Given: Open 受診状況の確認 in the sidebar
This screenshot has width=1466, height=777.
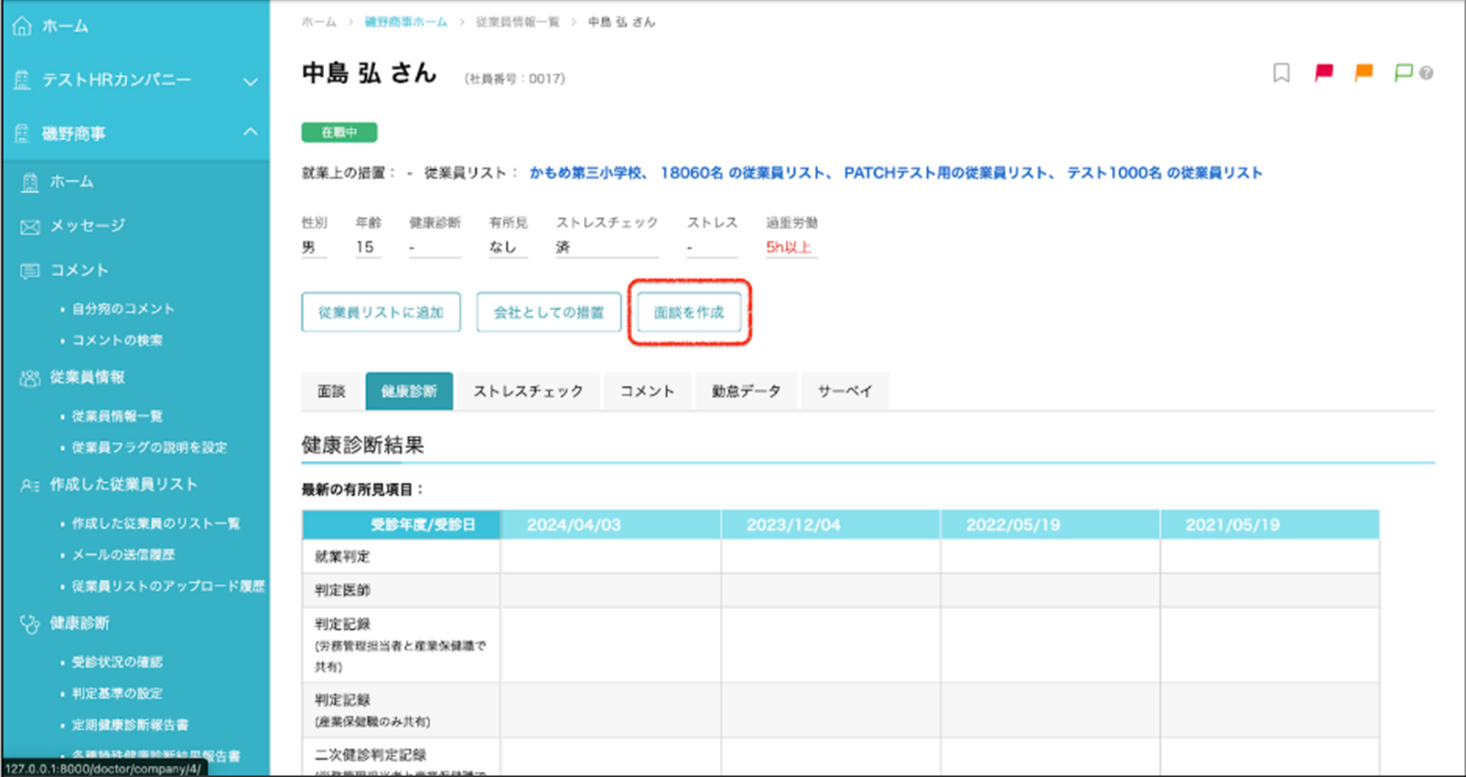Looking at the screenshot, I should click(x=117, y=662).
